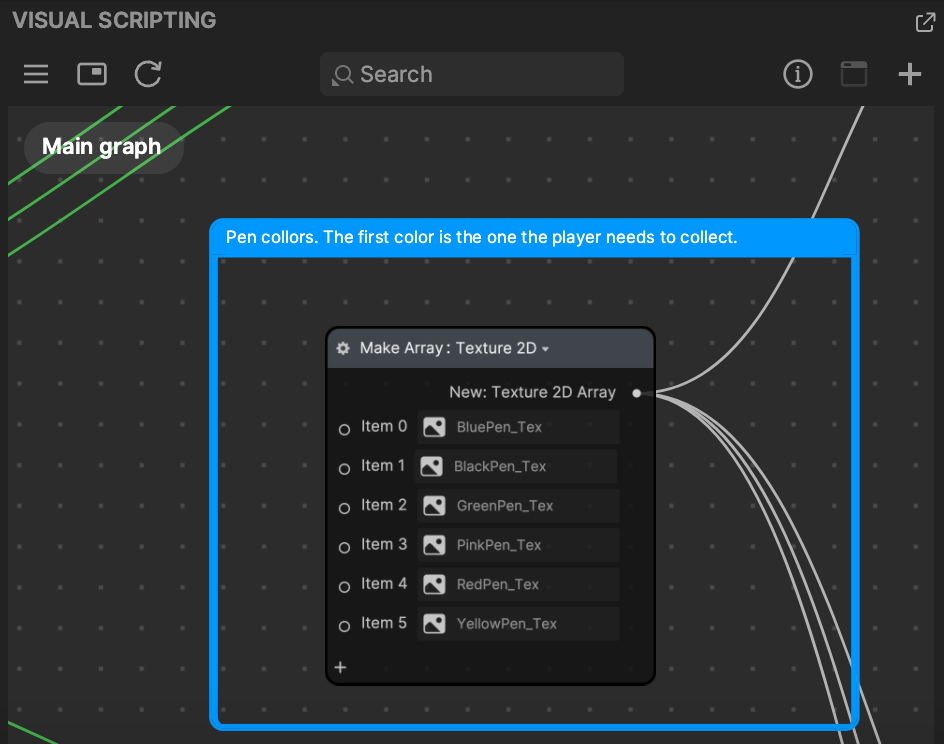The width and height of the screenshot is (944, 744).
Task: Click the BluePen_Tex texture icon
Action: pyautogui.click(x=434, y=427)
